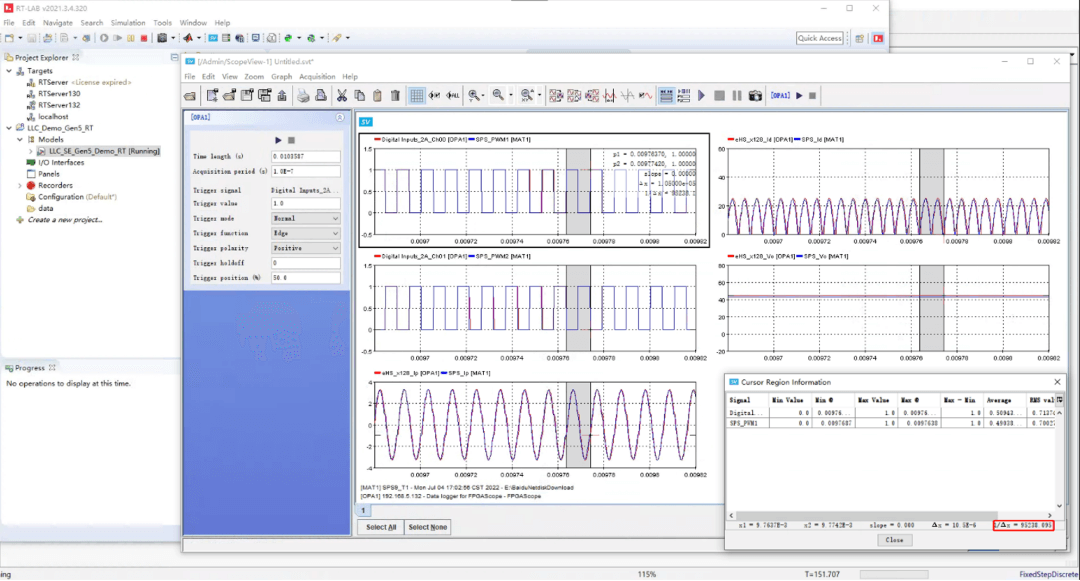Select I/O Interfaces in the project tree
Viewport: 1080px width, 581px height.
(x=61, y=163)
